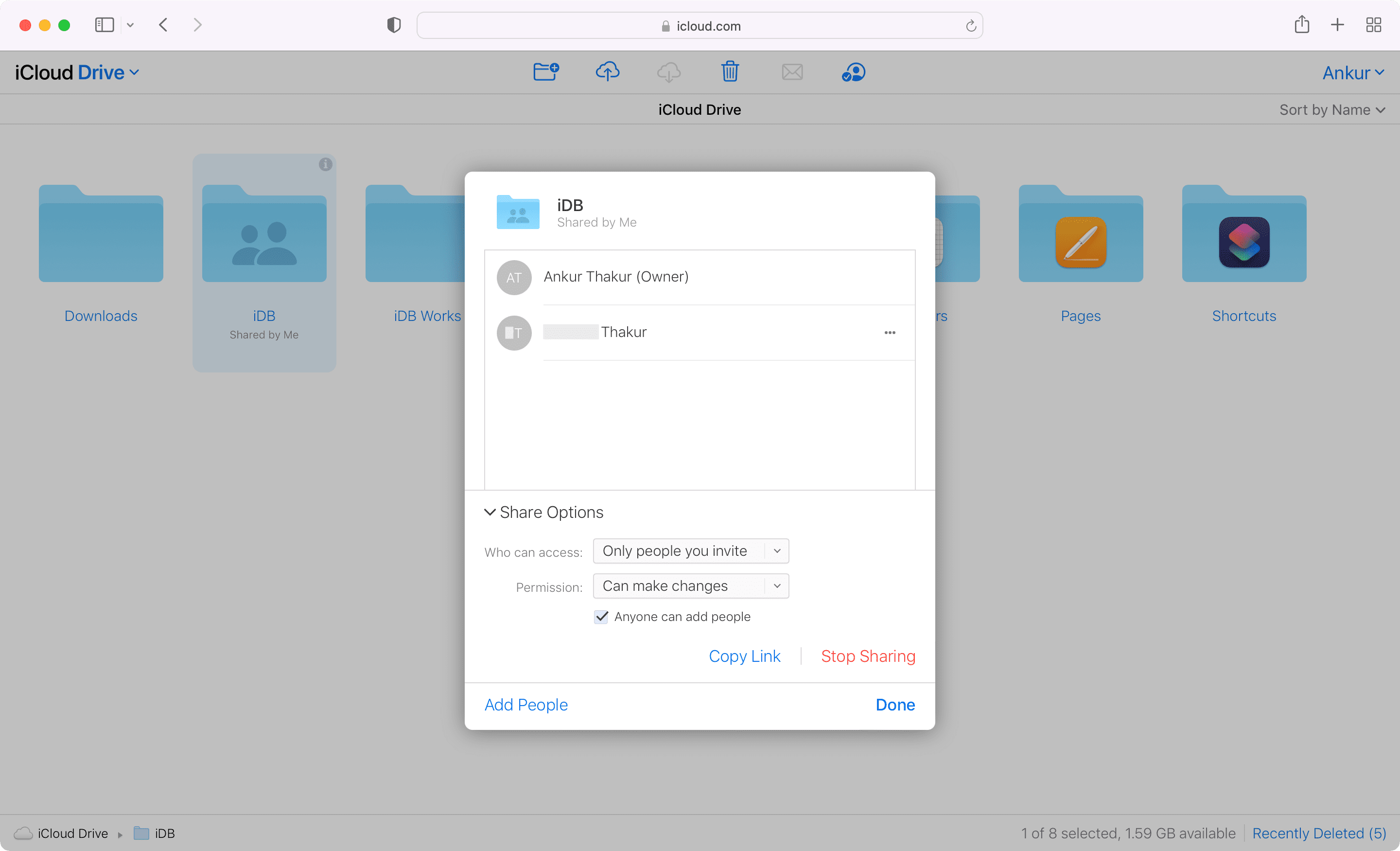Click the Thakur participant row
The height and width of the screenshot is (851, 1400).
[700, 333]
